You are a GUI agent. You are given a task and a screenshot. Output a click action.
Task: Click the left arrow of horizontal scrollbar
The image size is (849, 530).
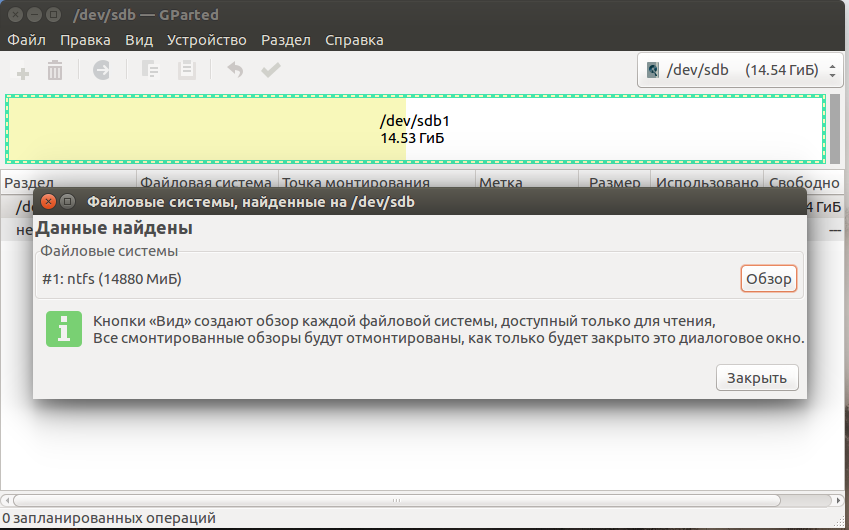tap(6, 500)
